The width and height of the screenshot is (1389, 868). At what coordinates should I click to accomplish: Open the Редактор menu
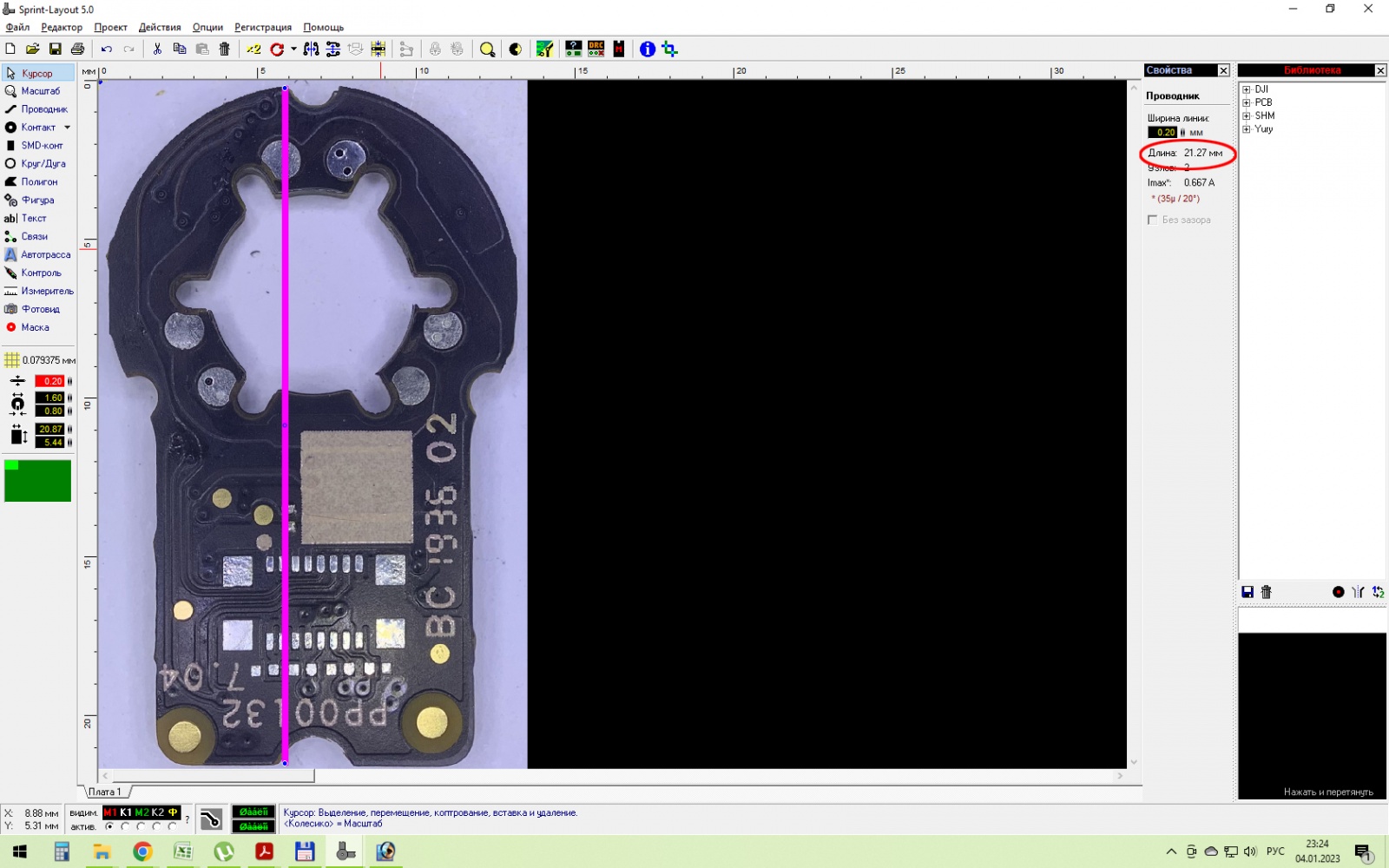(62, 27)
